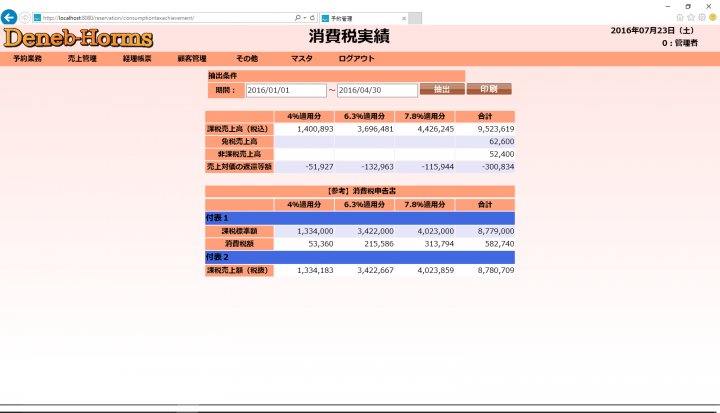Click the page refresh icon in address bar
Viewport: 720px width, 413px height.
click(x=312, y=18)
